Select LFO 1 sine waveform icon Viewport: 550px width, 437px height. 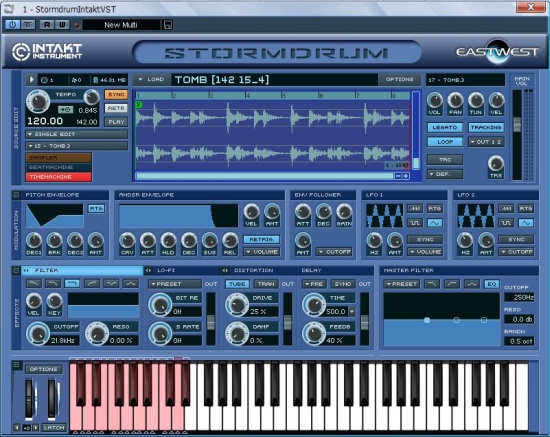pos(435,223)
